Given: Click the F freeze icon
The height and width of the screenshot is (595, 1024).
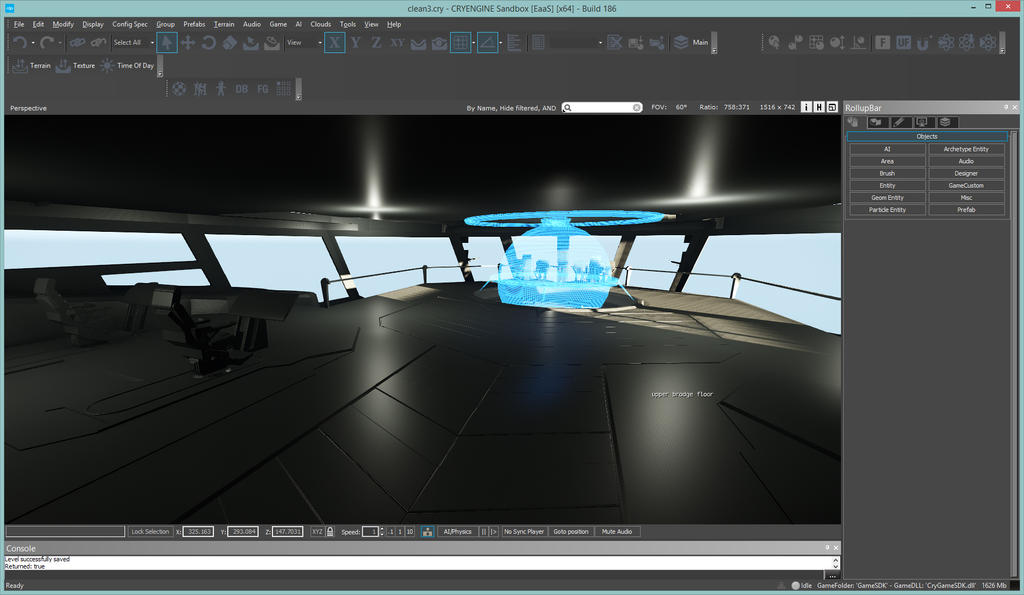Looking at the screenshot, I should click(882, 42).
